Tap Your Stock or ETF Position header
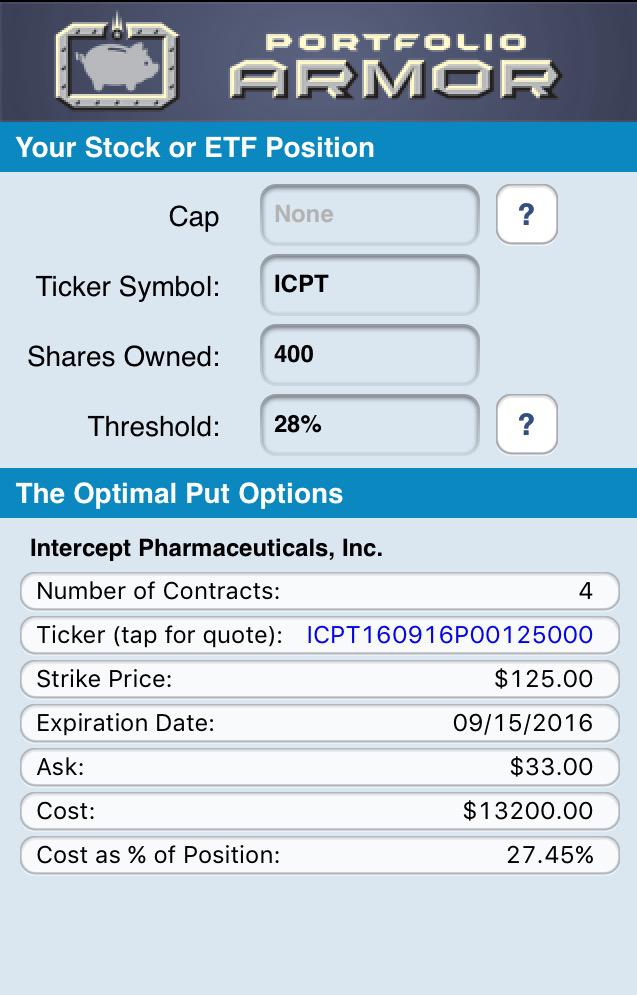637x995 pixels. (195, 147)
